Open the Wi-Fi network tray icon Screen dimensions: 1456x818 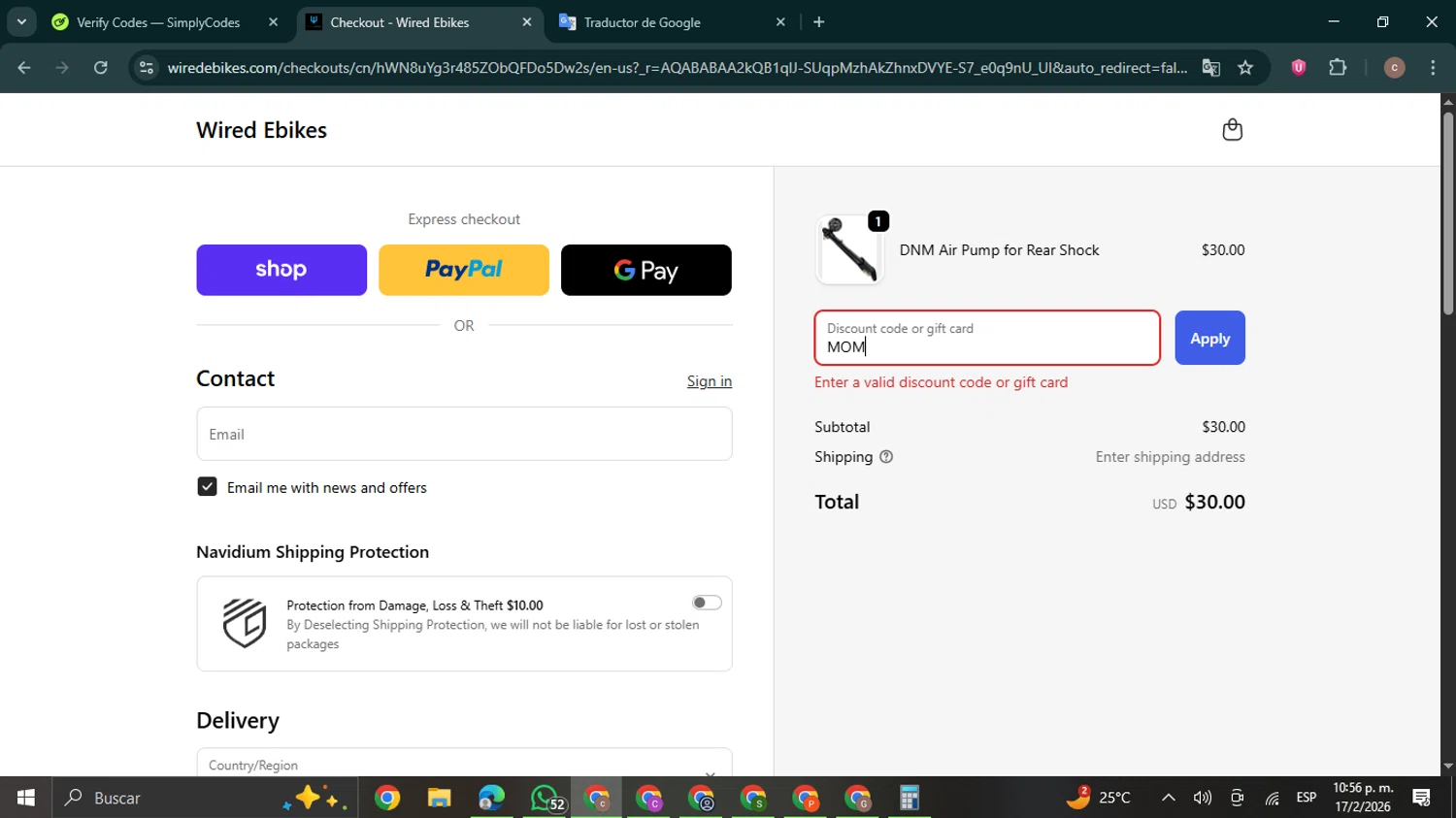click(1272, 798)
